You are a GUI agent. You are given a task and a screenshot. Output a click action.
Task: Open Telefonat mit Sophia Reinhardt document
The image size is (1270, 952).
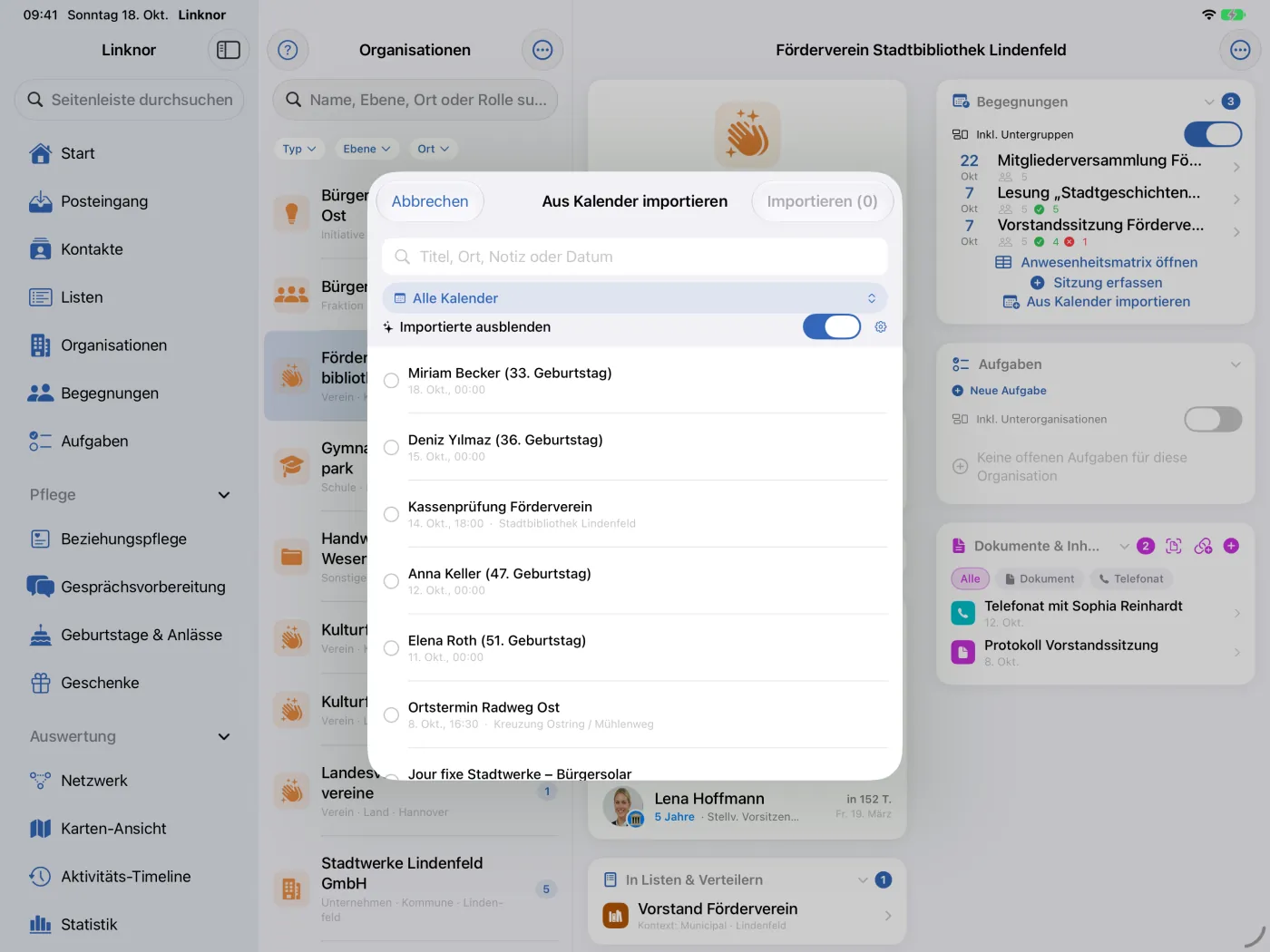coord(1095,614)
